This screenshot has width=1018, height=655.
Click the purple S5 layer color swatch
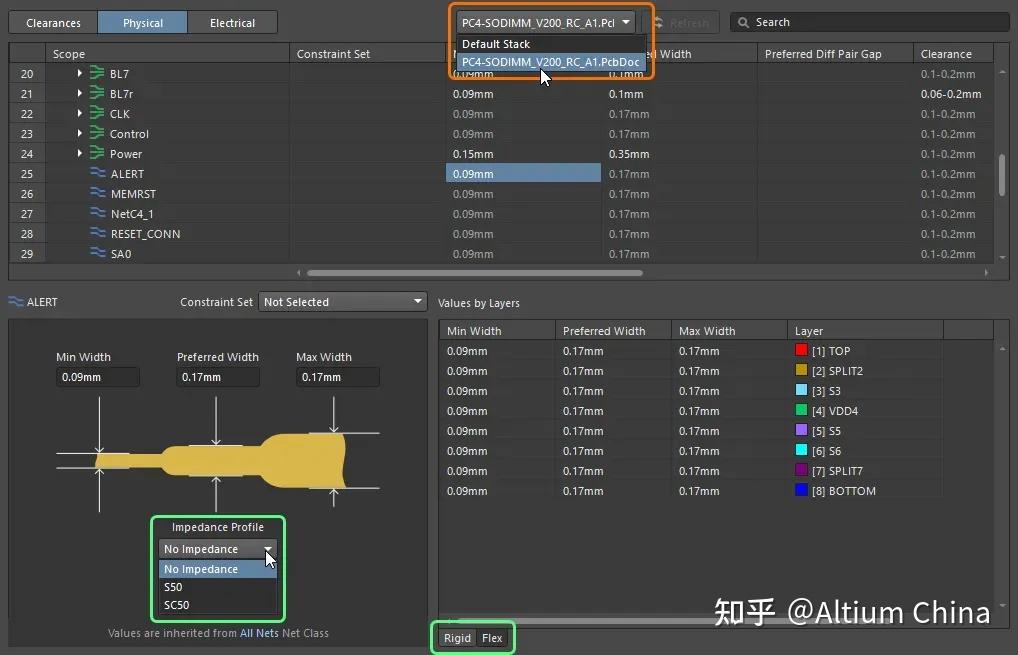[801, 430]
